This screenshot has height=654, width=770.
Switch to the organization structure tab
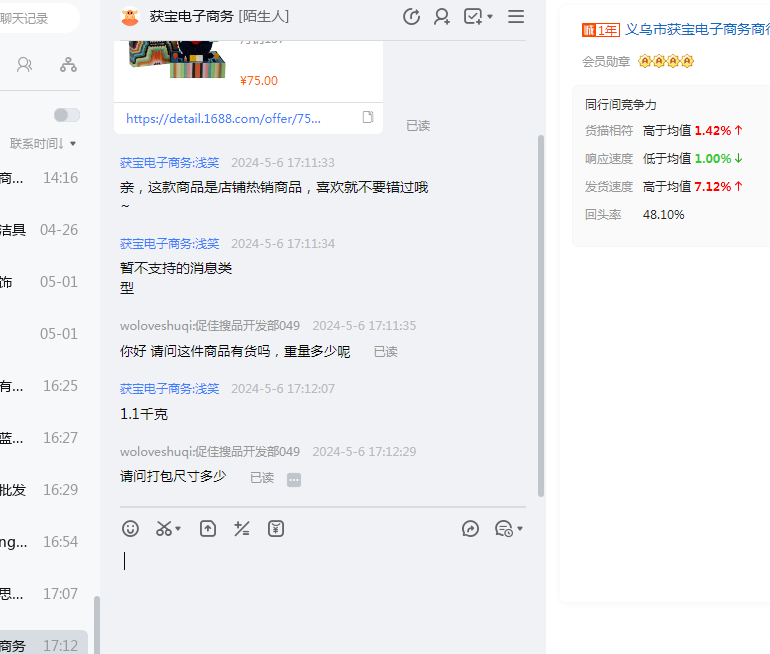pyautogui.click(x=68, y=65)
